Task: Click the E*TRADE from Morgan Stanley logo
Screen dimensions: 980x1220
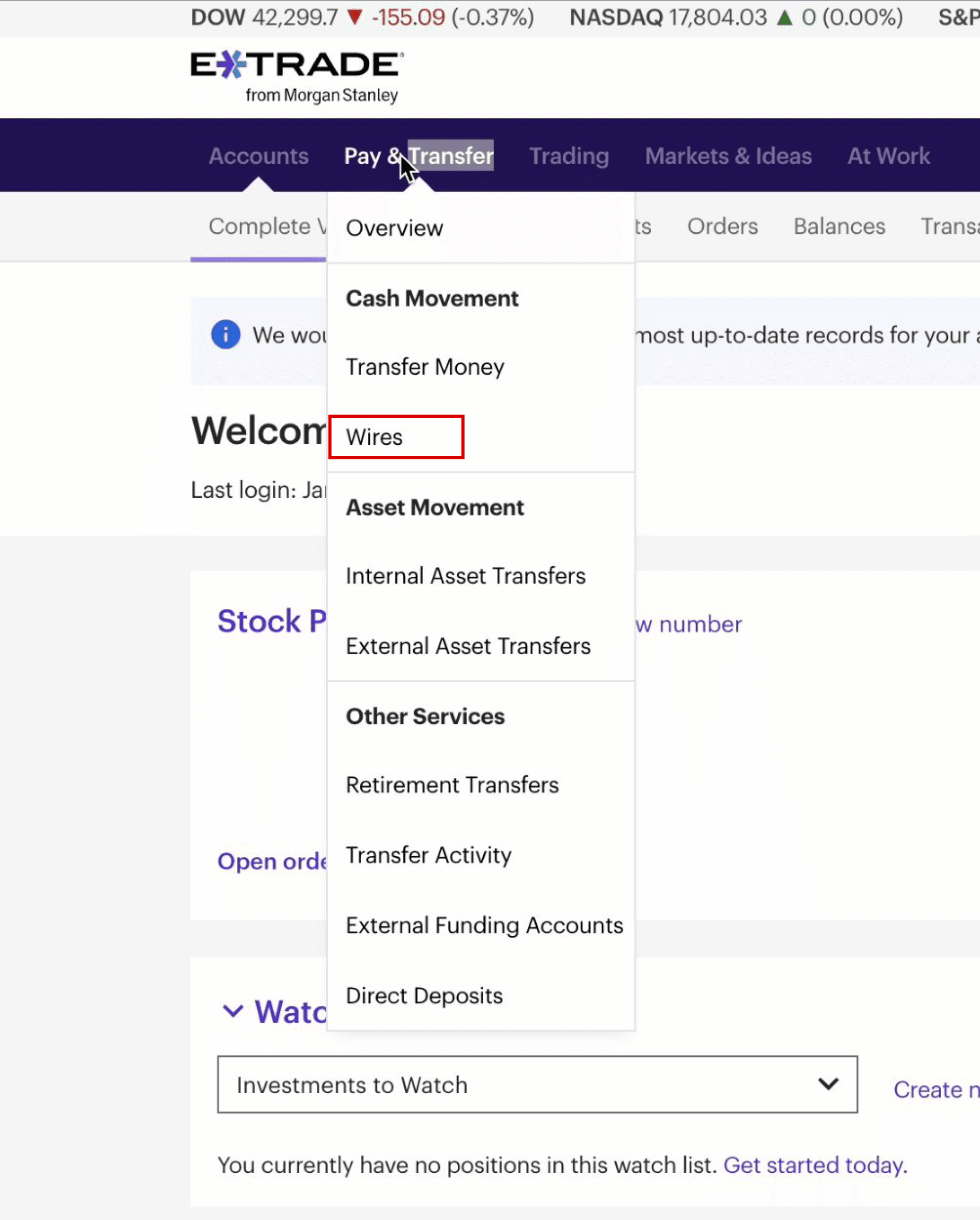Action: pos(297,77)
